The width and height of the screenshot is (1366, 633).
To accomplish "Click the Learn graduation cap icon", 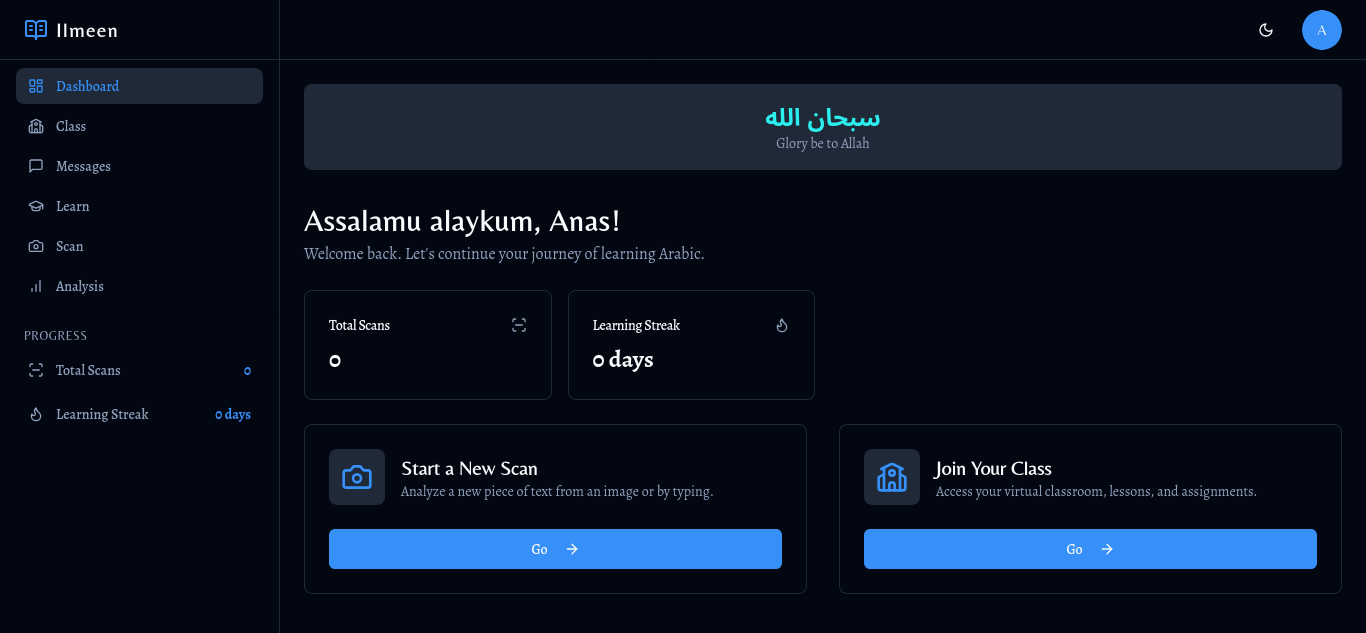I will click(x=36, y=206).
